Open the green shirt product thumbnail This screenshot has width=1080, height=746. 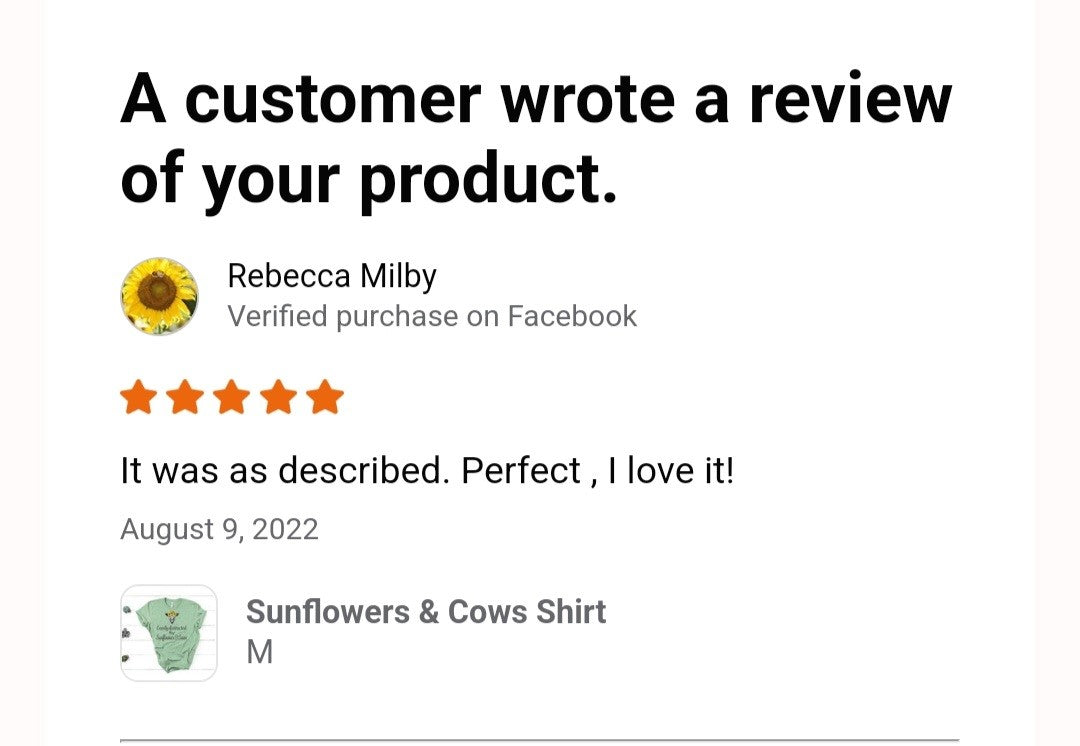click(169, 633)
